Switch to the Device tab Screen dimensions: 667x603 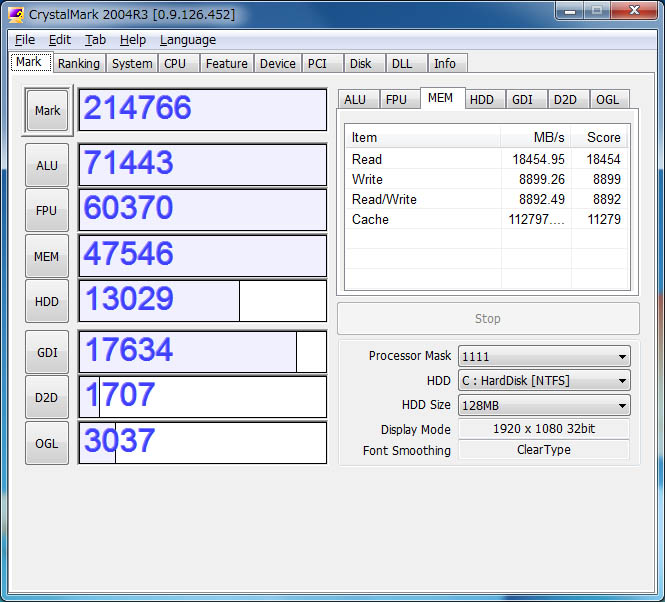click(x=277, y=63)
